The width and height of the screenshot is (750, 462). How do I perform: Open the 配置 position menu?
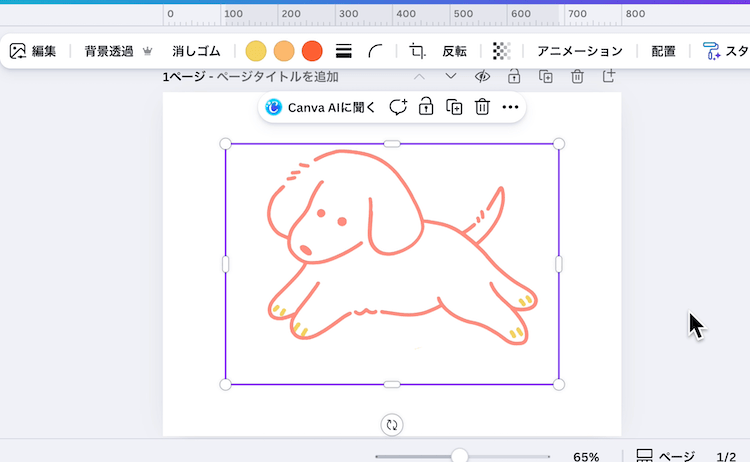point(663,51)
